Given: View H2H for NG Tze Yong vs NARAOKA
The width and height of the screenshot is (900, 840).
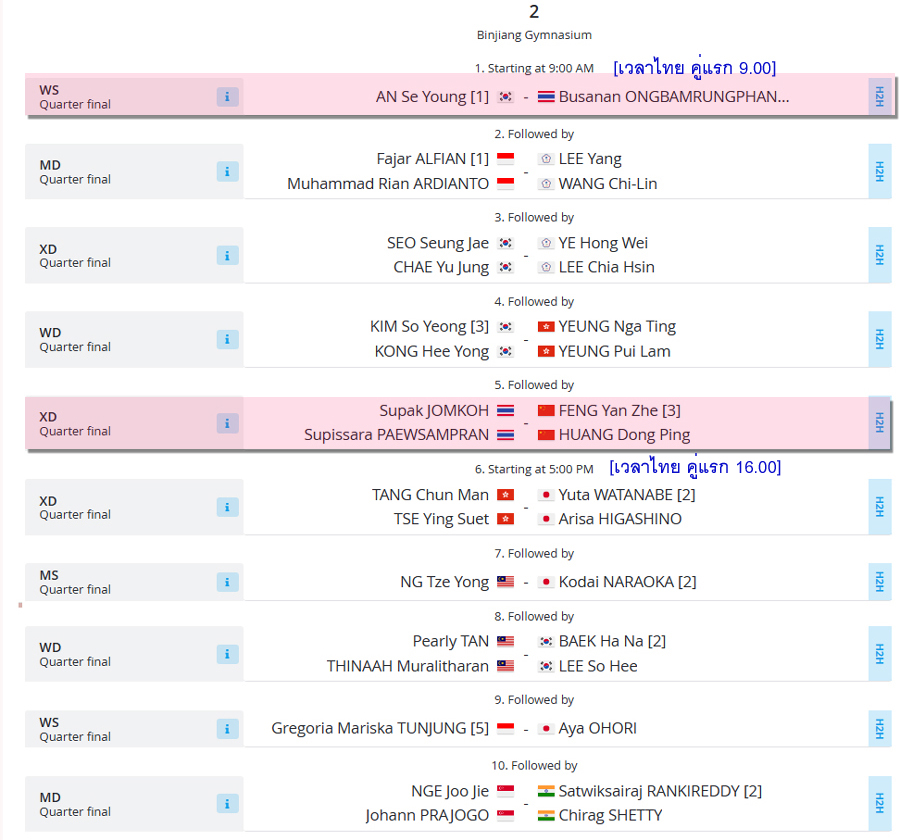Looking at the screenshot, I should point(879,582).
